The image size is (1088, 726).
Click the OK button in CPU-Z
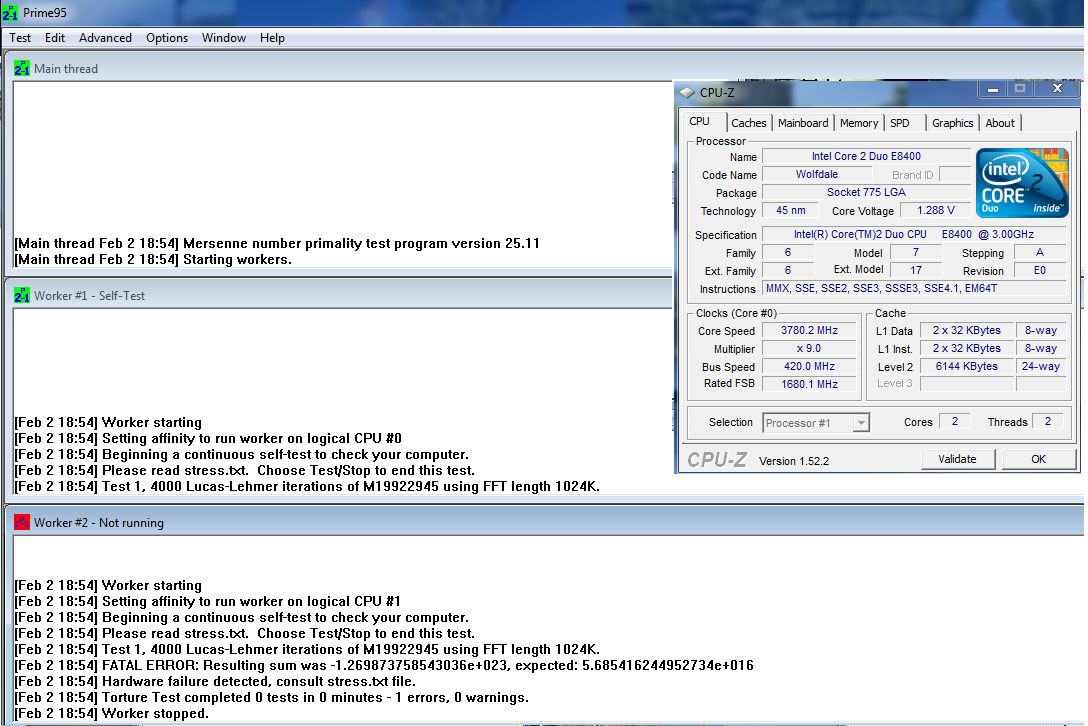point(1038,459)
